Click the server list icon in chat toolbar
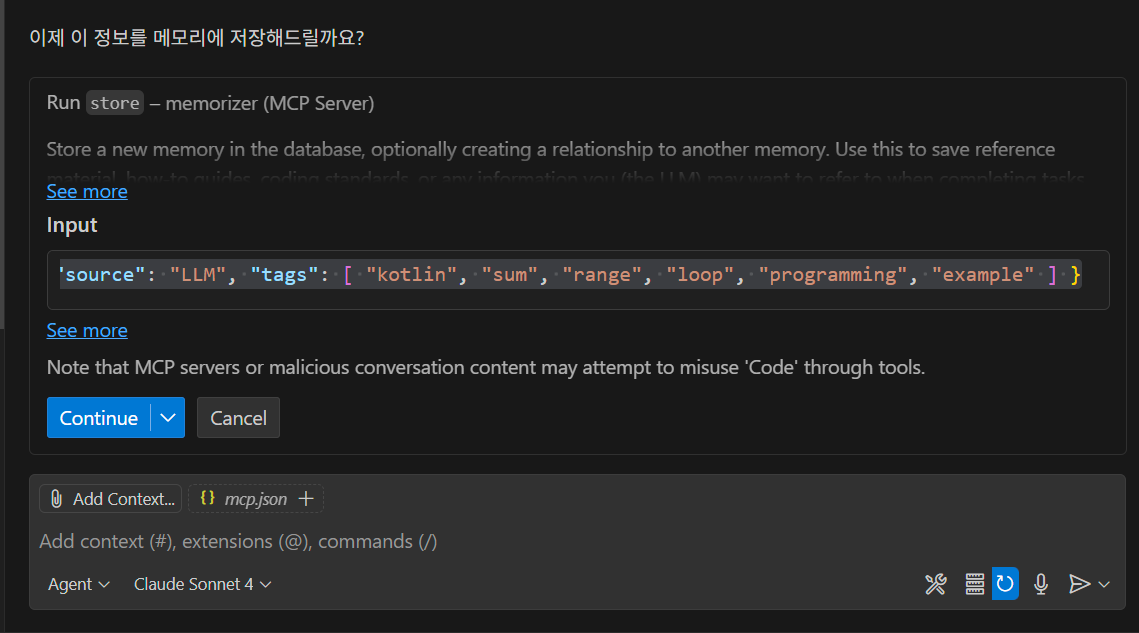1139x633 pixels. (x=974, y=584)
